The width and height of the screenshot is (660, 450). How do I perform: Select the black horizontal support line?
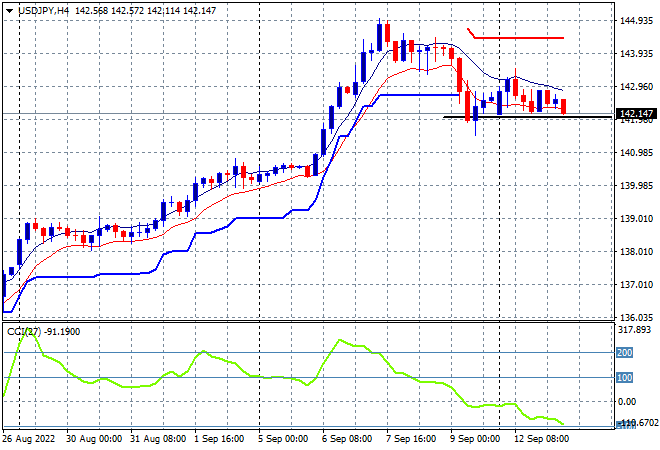pos(527,117)
